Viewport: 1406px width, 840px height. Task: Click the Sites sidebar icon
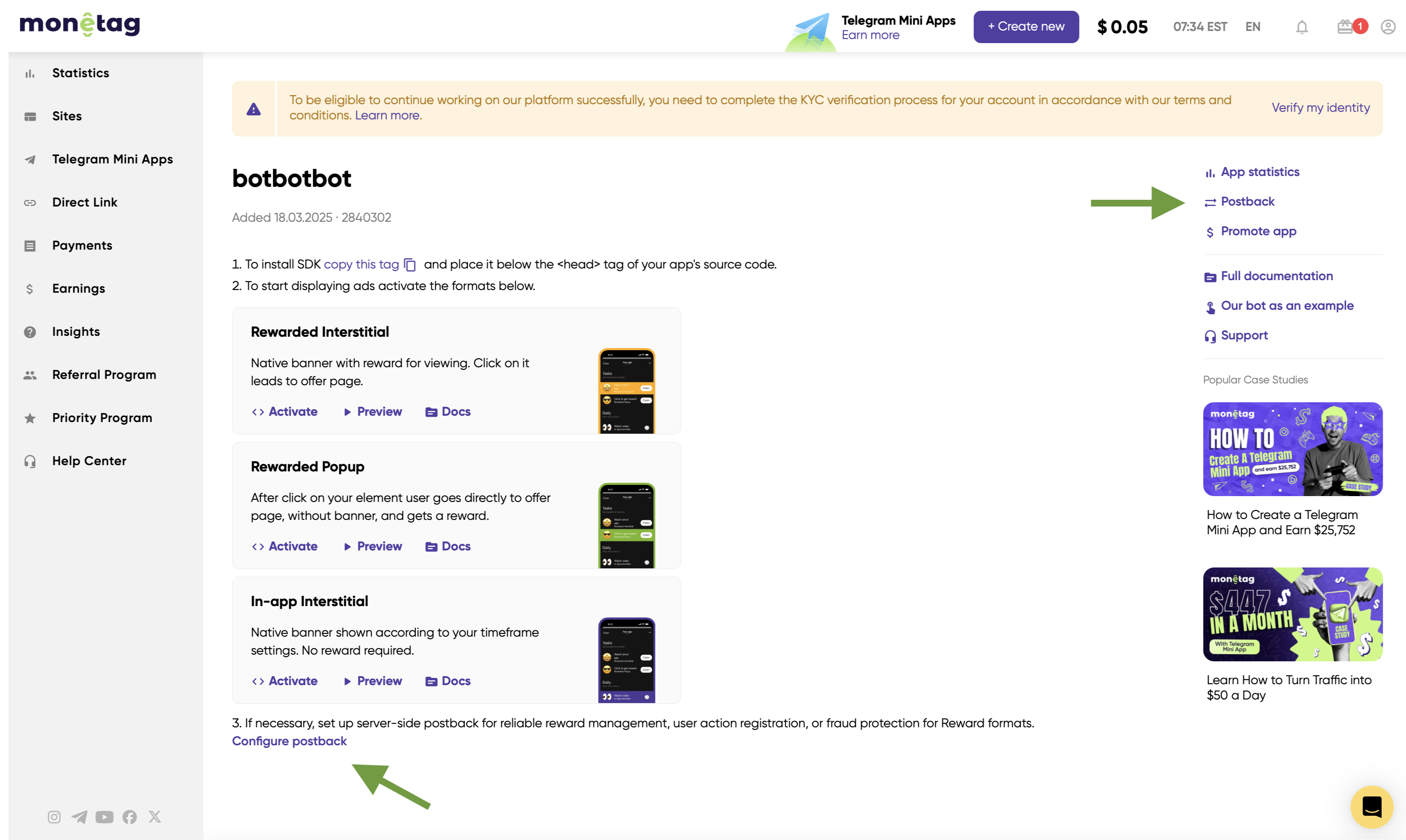30,117
